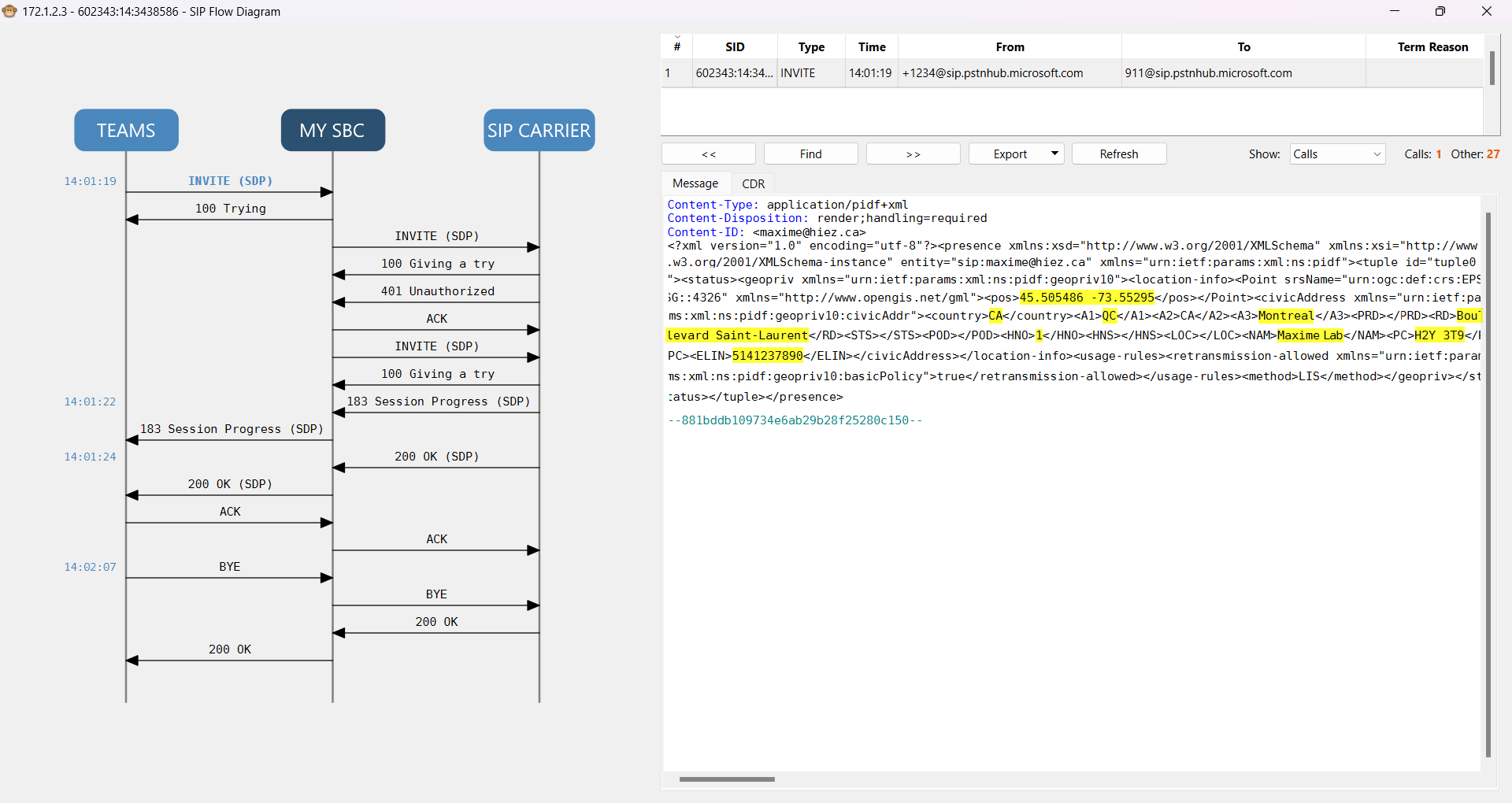The width and height of the screenshot is (1512, 803).
Task: Select the MY SBC node box
Action: pyautogui.click(x=332, y=130)
